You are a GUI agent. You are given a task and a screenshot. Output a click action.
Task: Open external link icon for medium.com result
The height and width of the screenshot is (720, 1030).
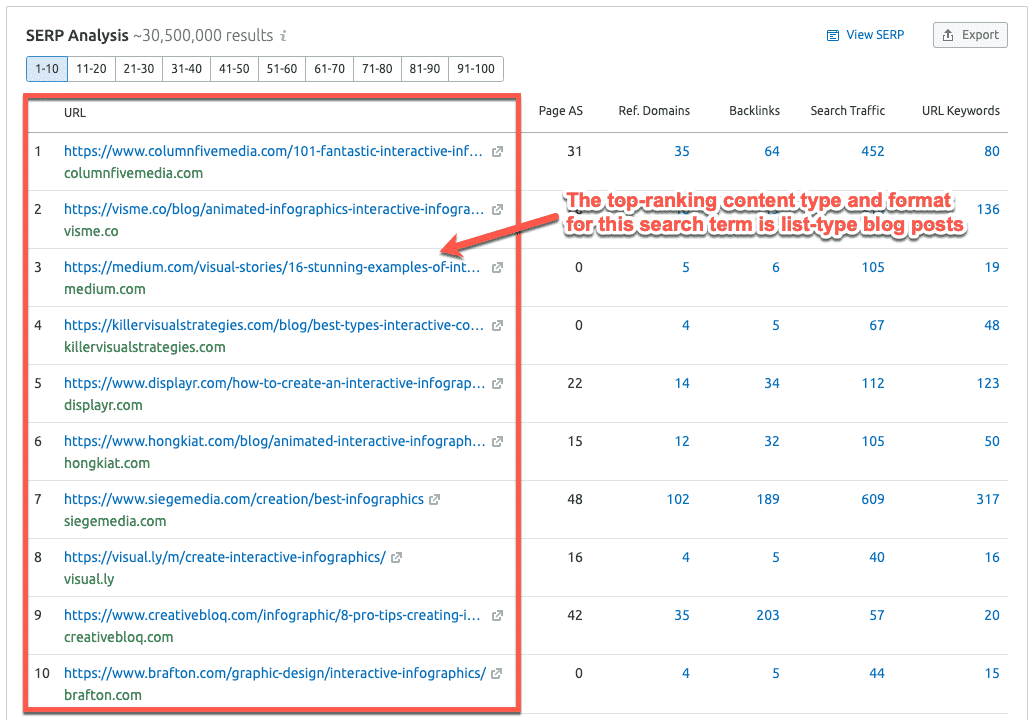click(x=498, y=268)
